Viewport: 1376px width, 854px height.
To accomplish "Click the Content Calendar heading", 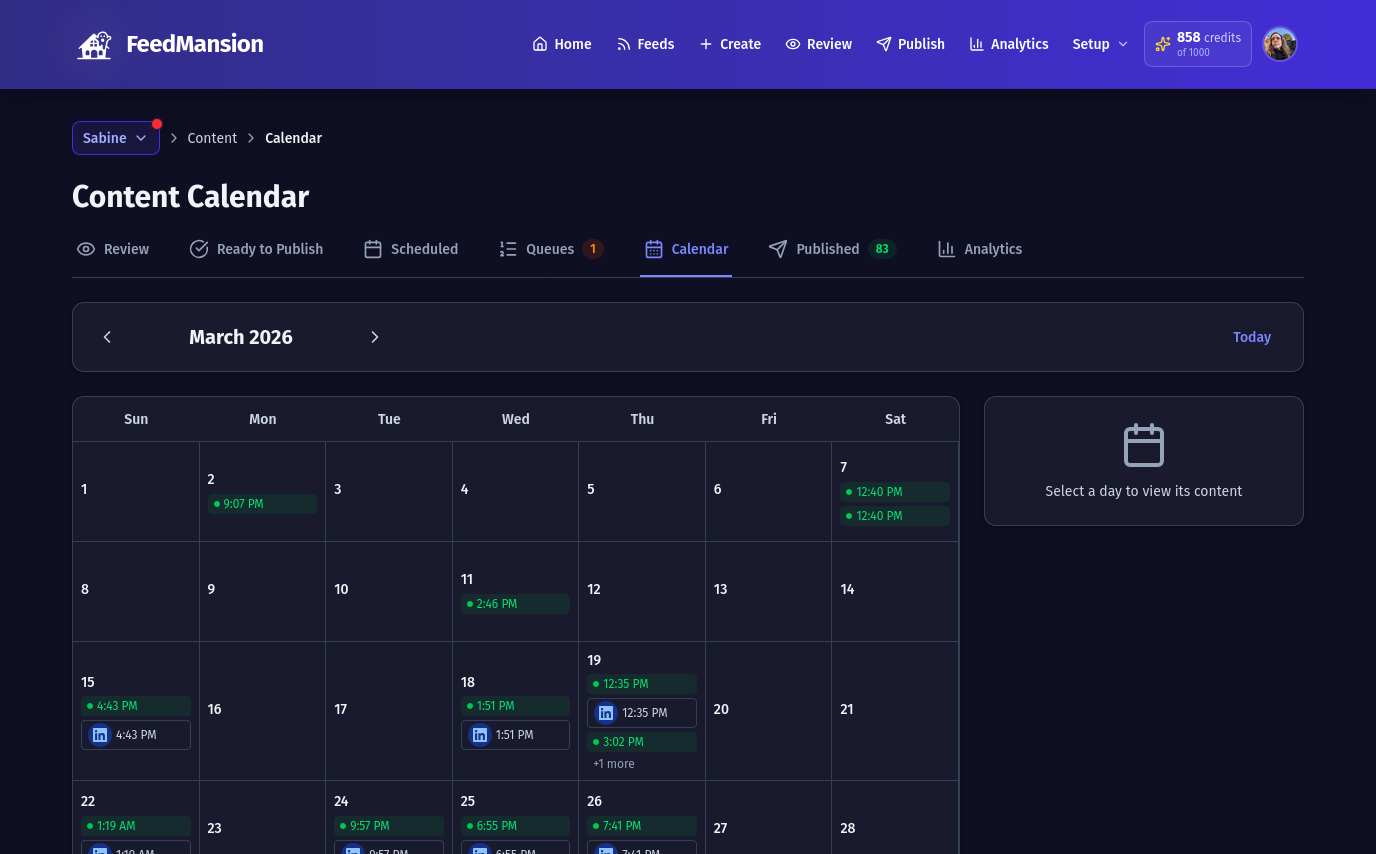I will pos(191,196).
